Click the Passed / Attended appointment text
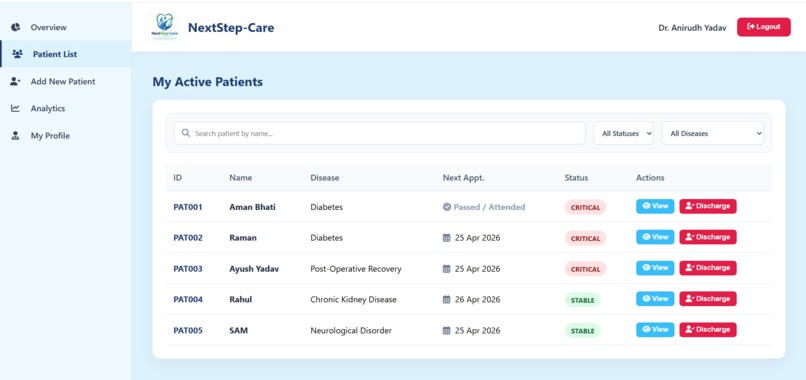The height and width of the screenshot is (380, 806). [489, 207]
